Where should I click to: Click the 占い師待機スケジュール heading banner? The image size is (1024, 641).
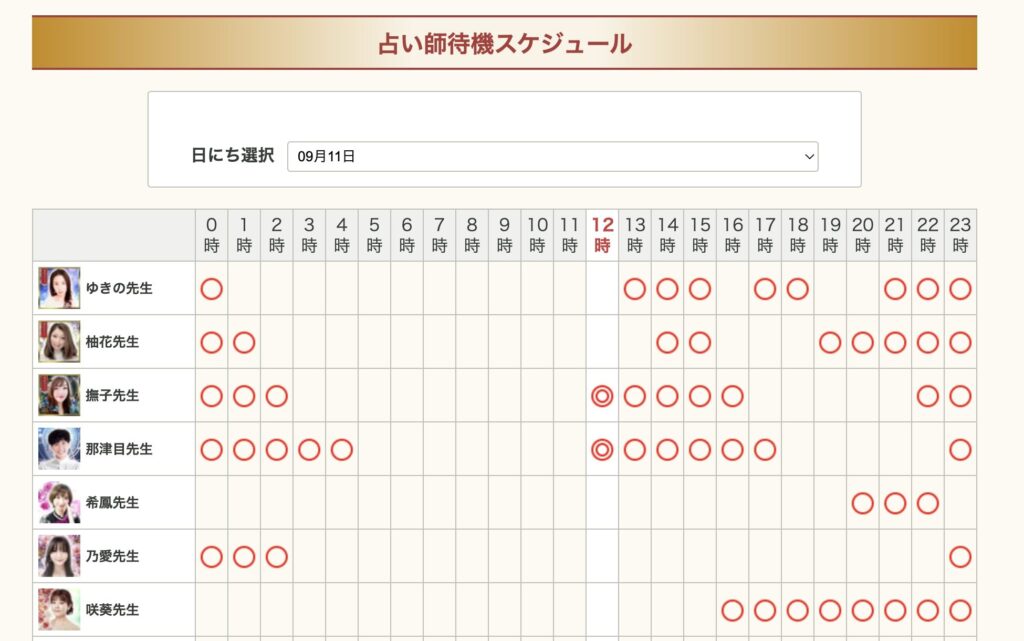click(x=504, y=43)
